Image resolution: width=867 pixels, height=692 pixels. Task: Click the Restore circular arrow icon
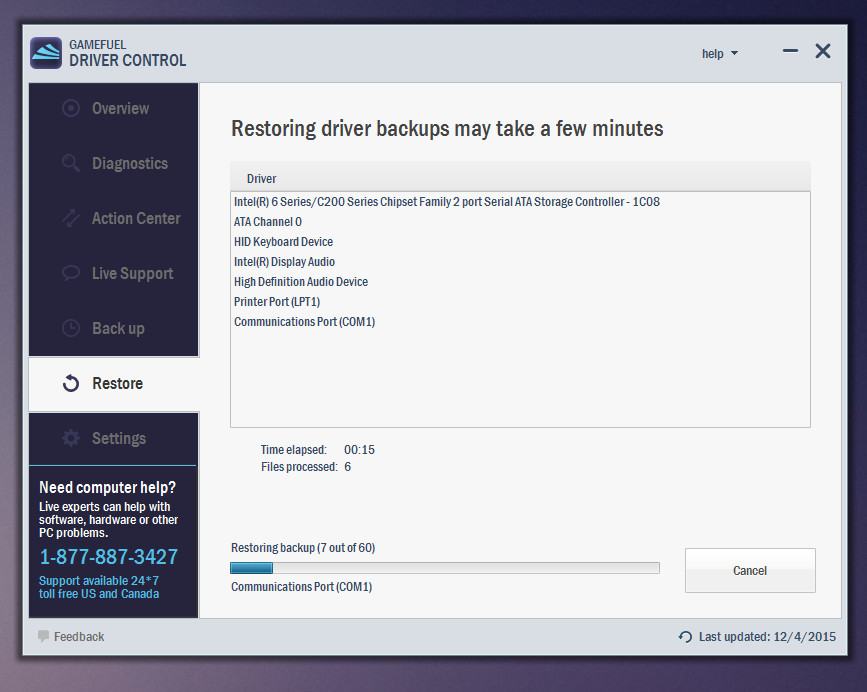pos(71,384)
